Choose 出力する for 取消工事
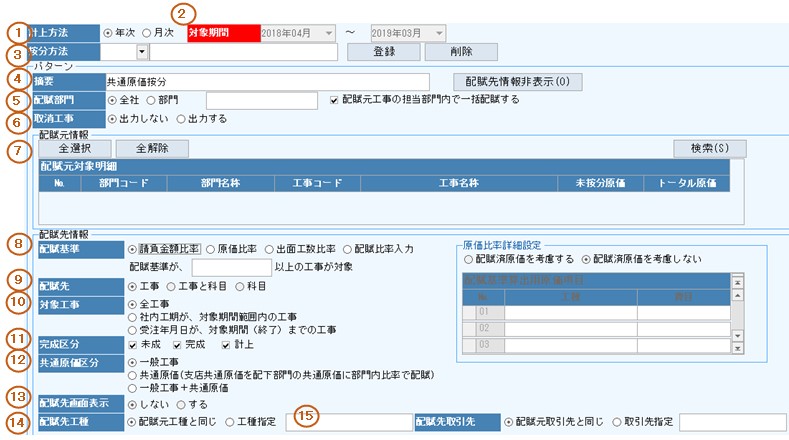Image resolution: width=789 pixels, height=440 pixels. 181,120
